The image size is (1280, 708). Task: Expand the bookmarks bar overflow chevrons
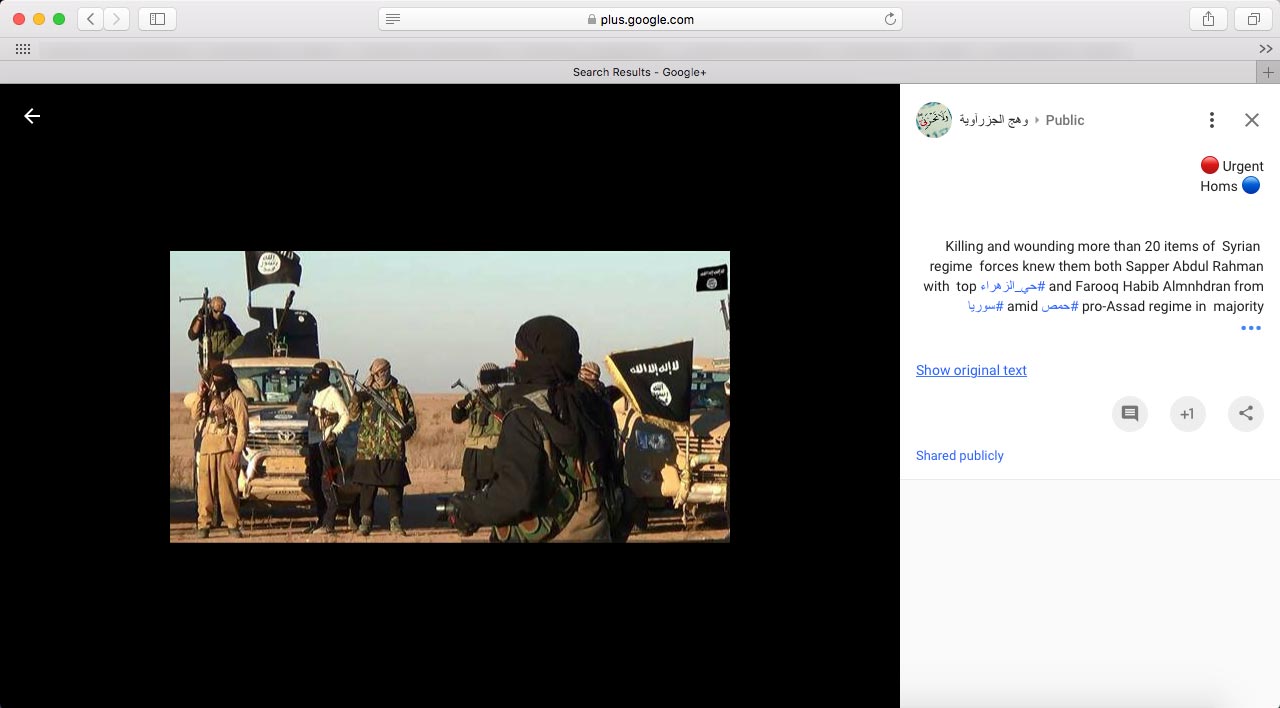(x=1266, y=49)
